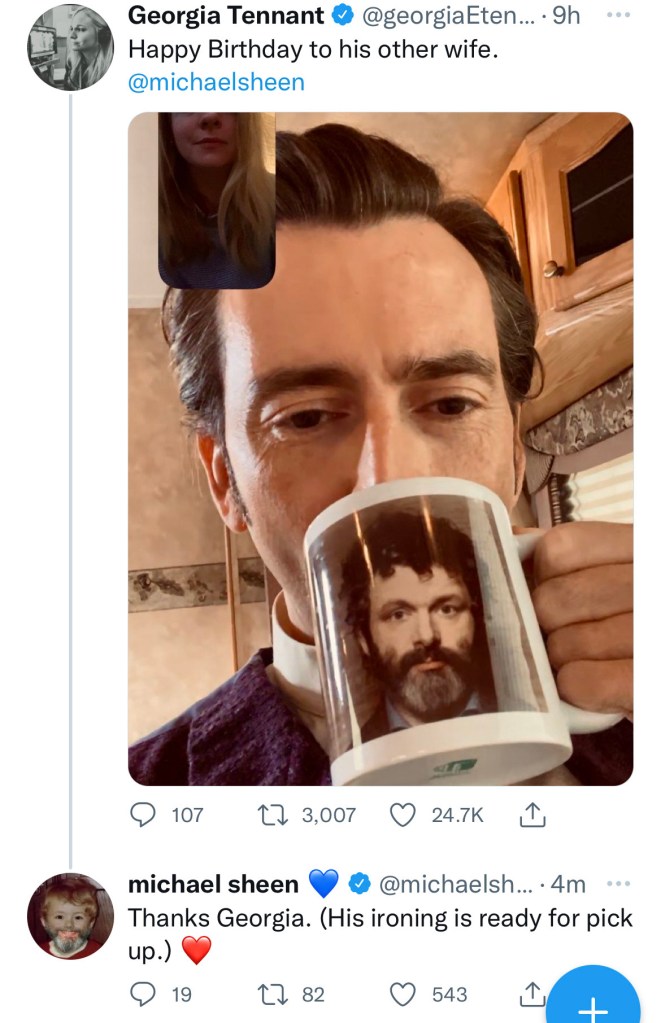
Task: Open the @michaelsheen mention link
Action: [x=216, y=82]
